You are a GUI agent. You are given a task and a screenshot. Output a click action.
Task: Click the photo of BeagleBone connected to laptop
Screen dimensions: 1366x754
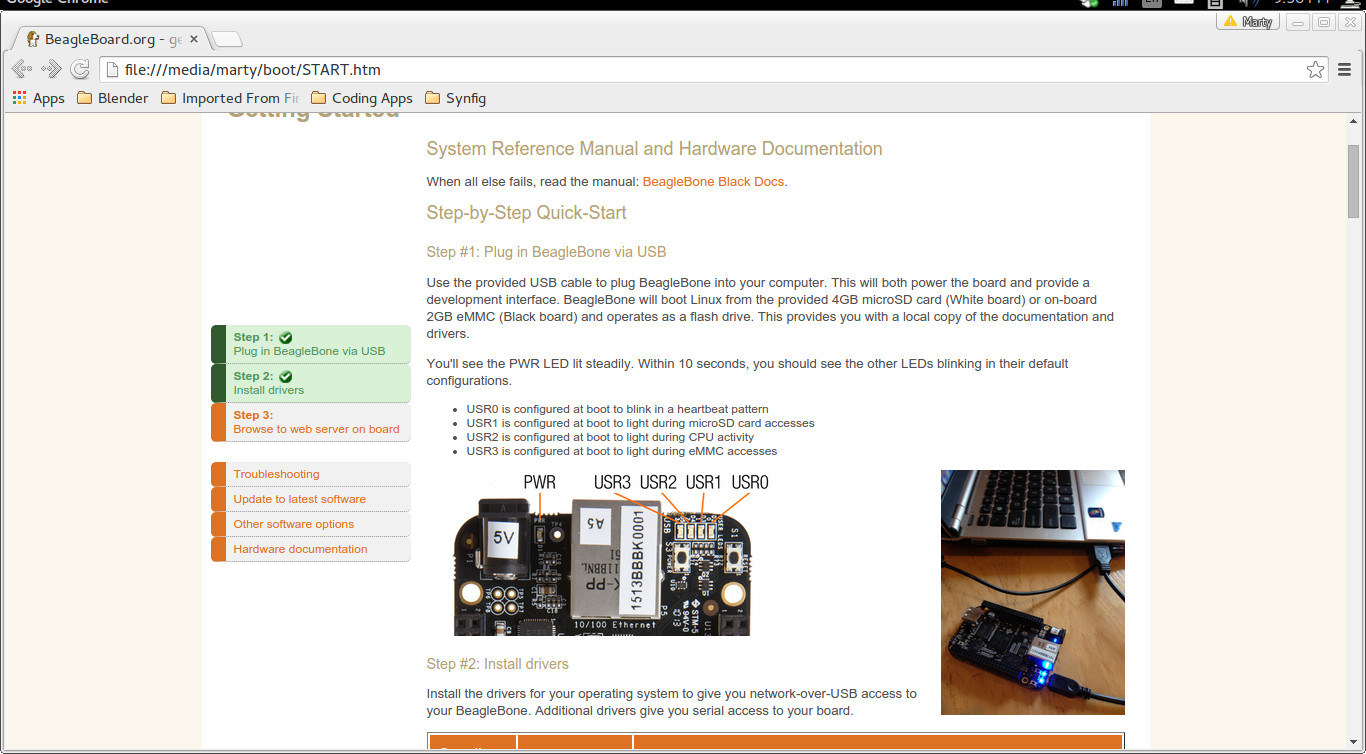[x=1033, y=592]
